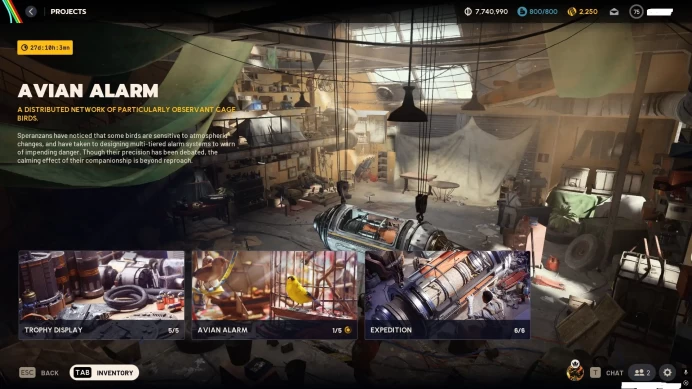692x389 pixels.
Task: Open the Expedition project card
Action: point(448,295)
